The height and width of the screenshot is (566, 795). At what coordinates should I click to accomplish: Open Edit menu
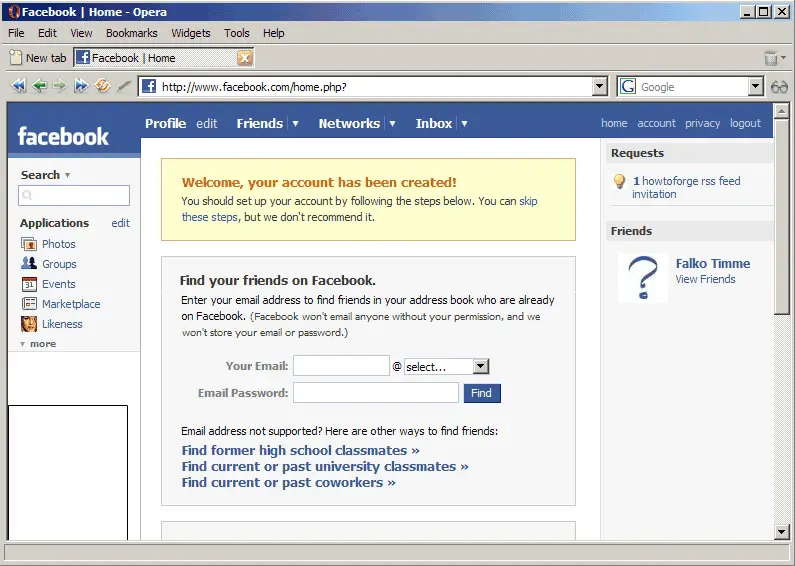(47, 33)
